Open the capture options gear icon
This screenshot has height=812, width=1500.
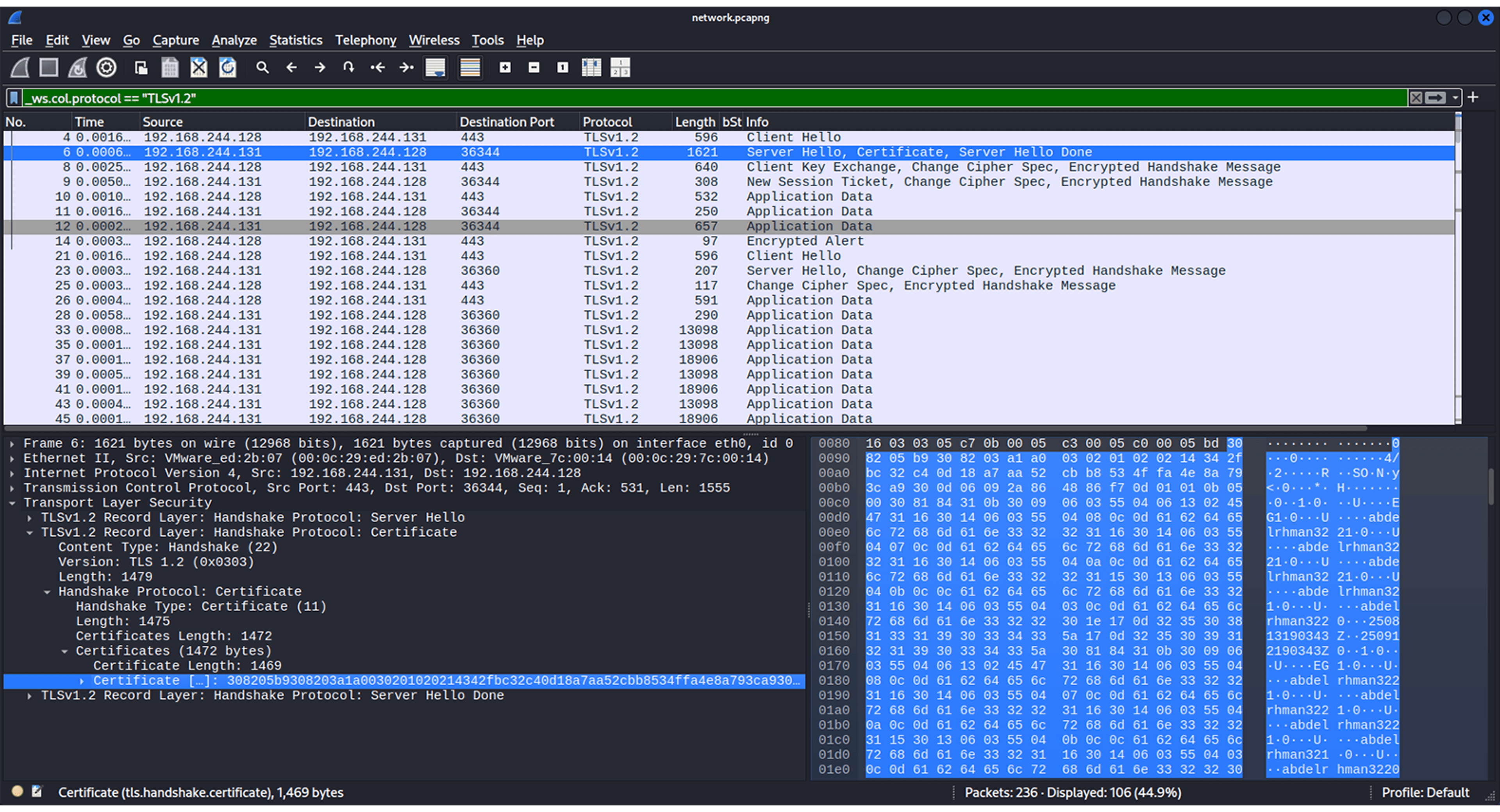[106, 67]
